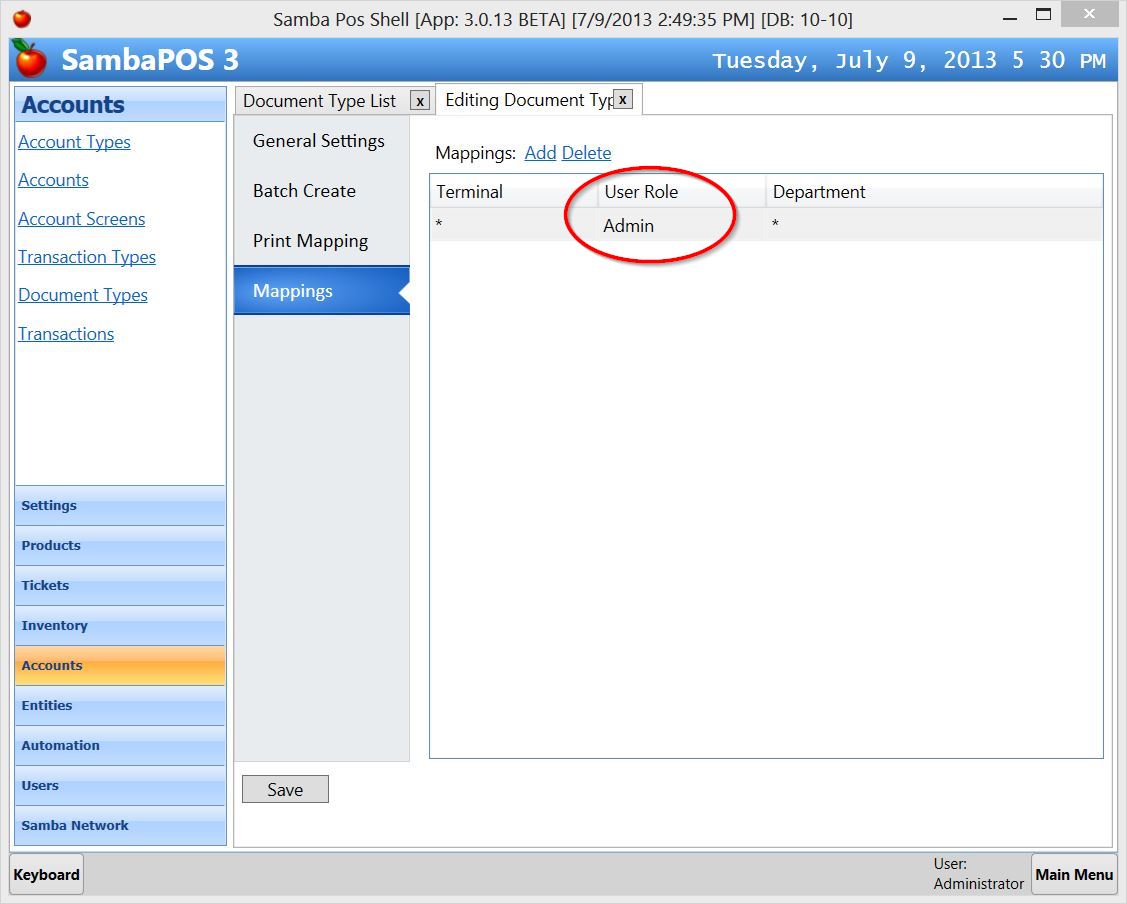This screenshot has height=904, width=1127.
Task: Click the Add mappings link
Action: coord(540,153)
